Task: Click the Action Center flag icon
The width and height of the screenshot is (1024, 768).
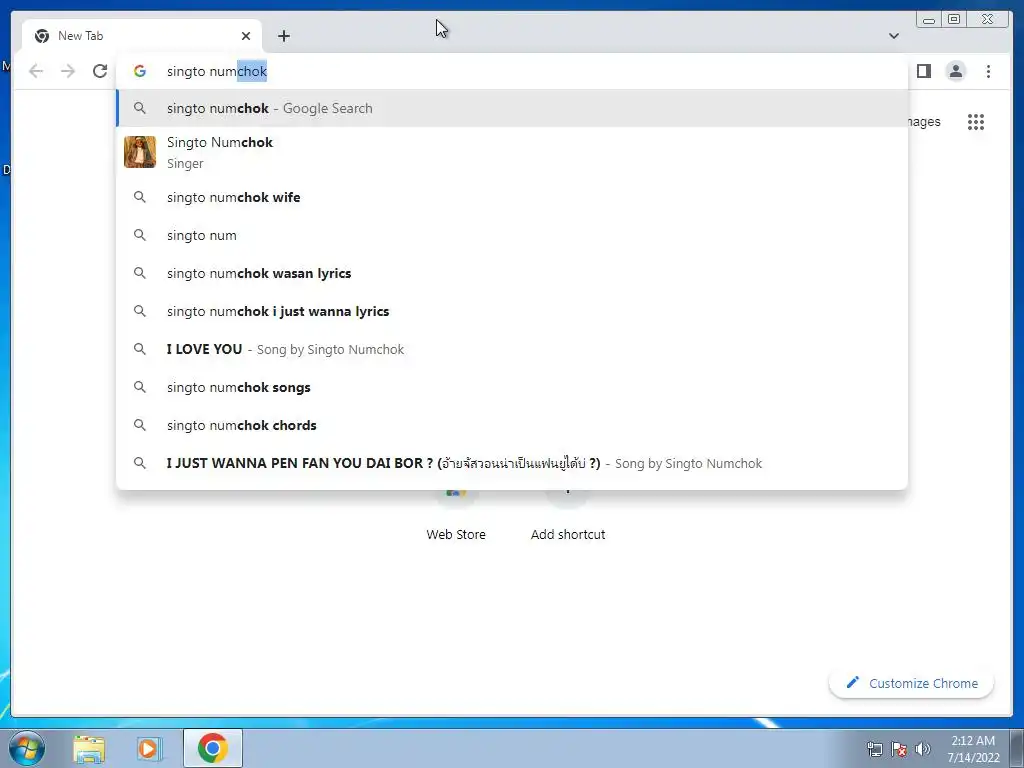Action: [x=899, y=749]
